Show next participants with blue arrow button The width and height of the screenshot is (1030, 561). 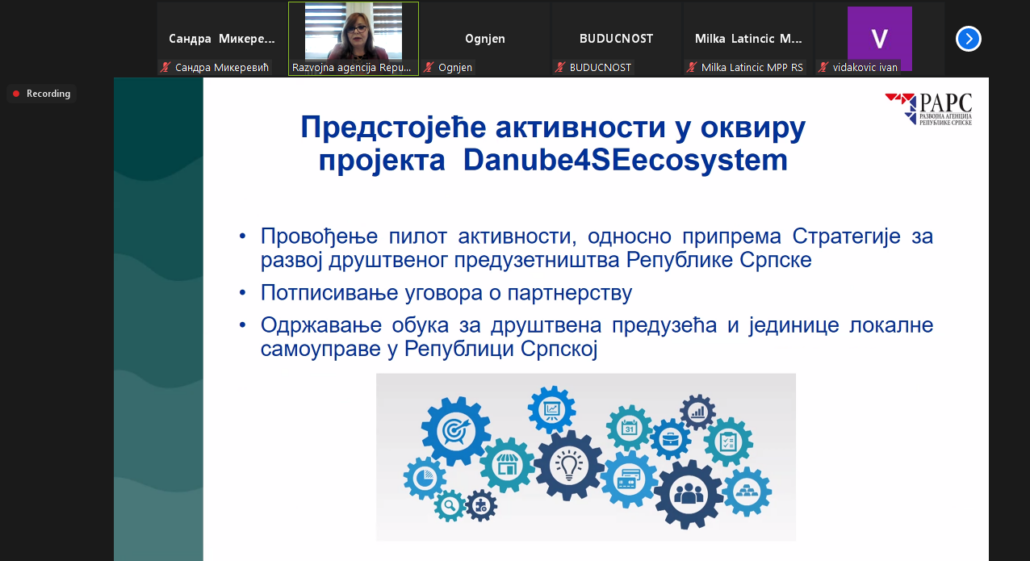tap(968, 39)
